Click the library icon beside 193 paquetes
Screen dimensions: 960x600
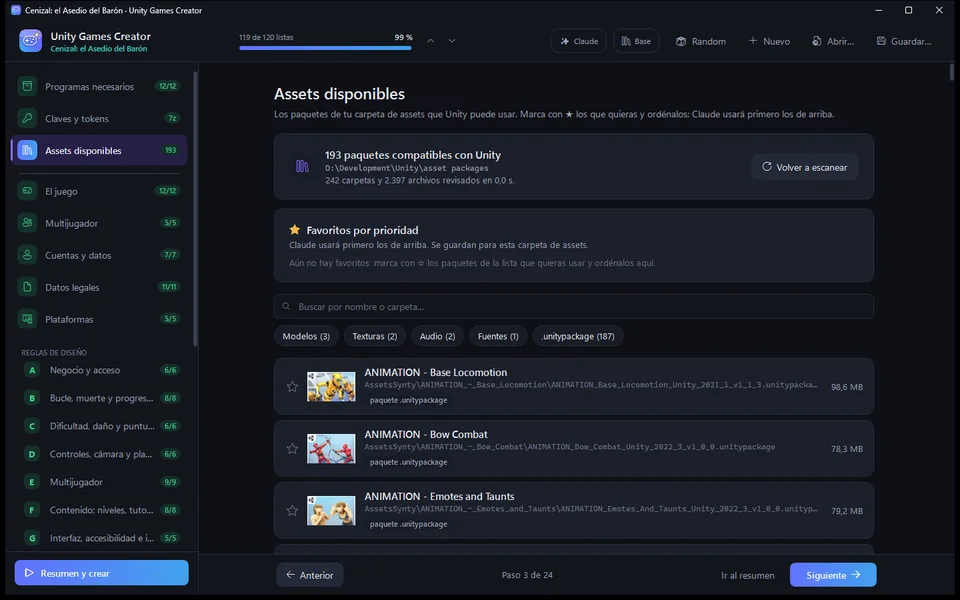point(302,166)
